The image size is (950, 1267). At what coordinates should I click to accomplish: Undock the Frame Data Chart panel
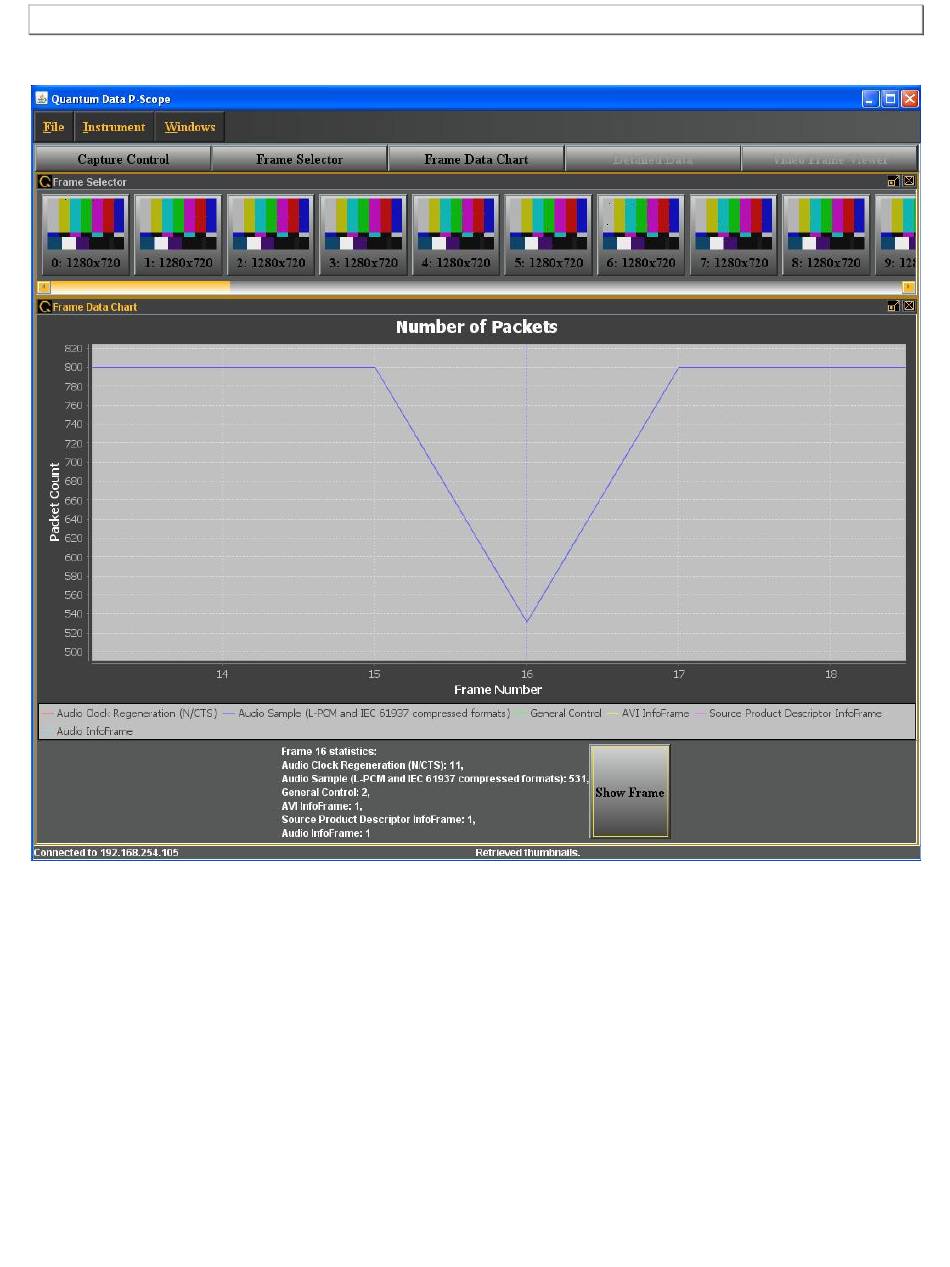pyautogui.click(x=893, y=307)
